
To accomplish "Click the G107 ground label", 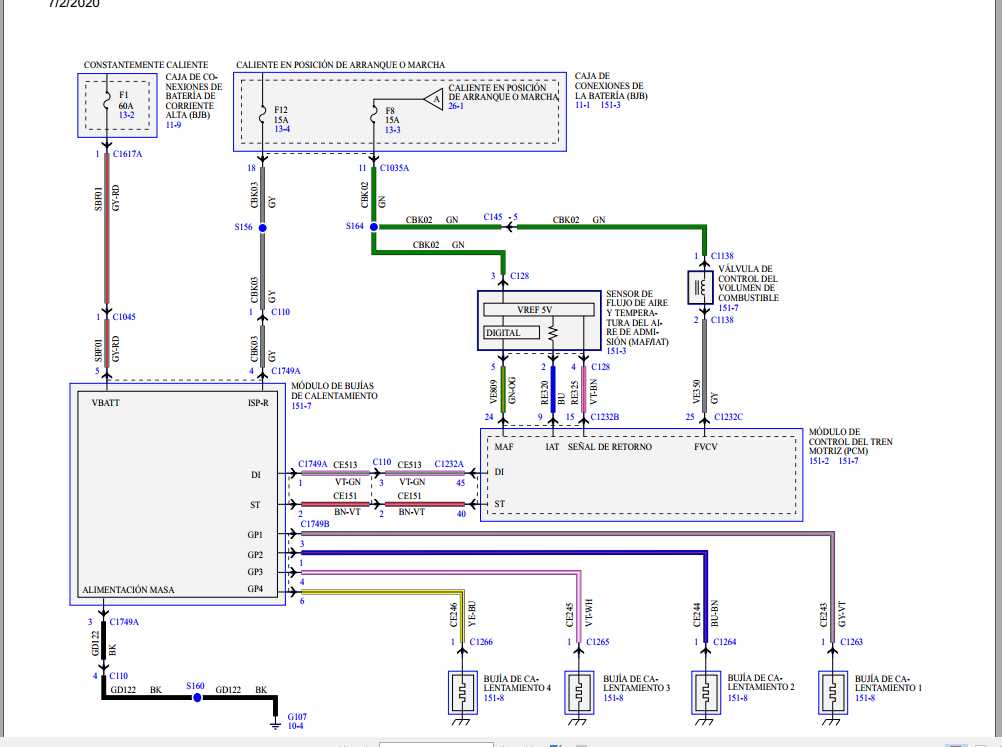I will 297,717.
